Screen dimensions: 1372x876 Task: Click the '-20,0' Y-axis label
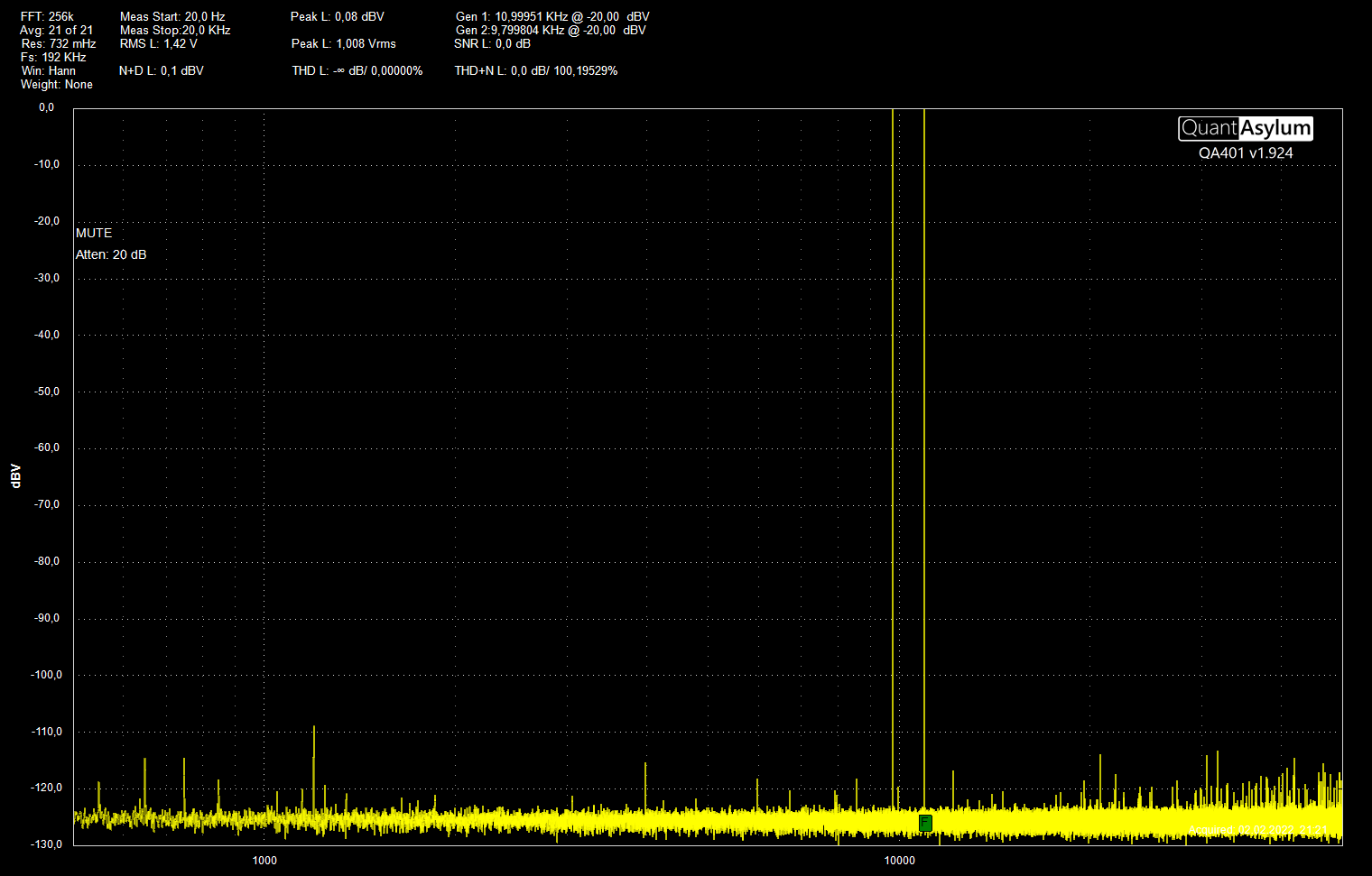pos(47,221)
